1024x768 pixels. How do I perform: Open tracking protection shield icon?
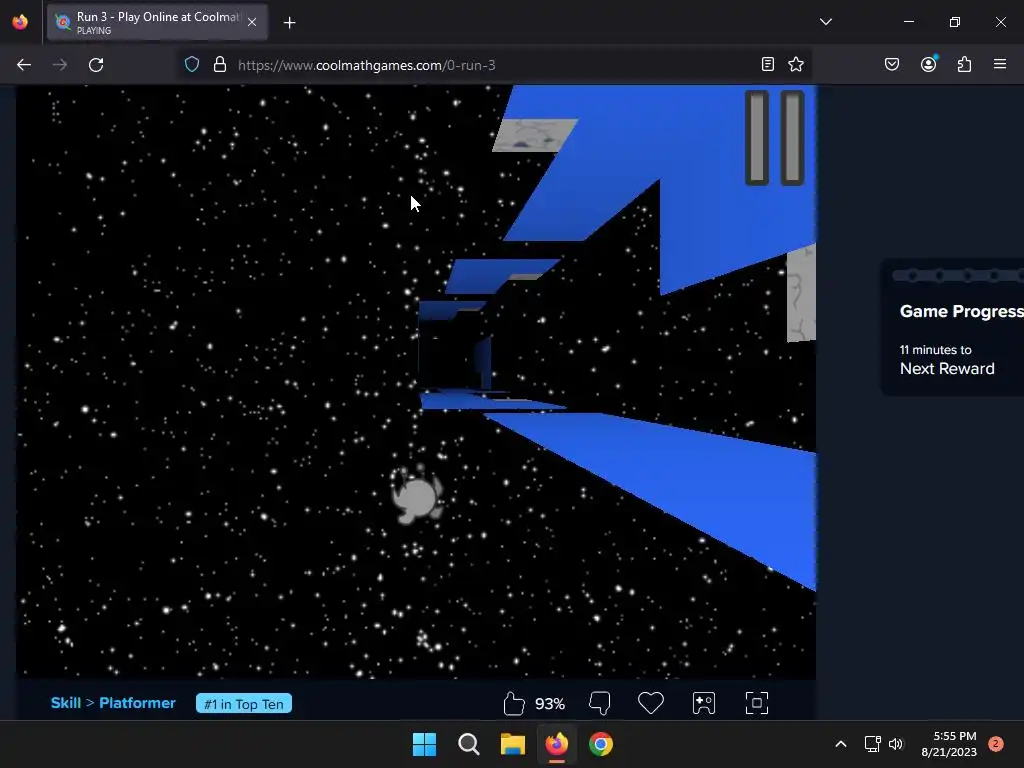192,65
